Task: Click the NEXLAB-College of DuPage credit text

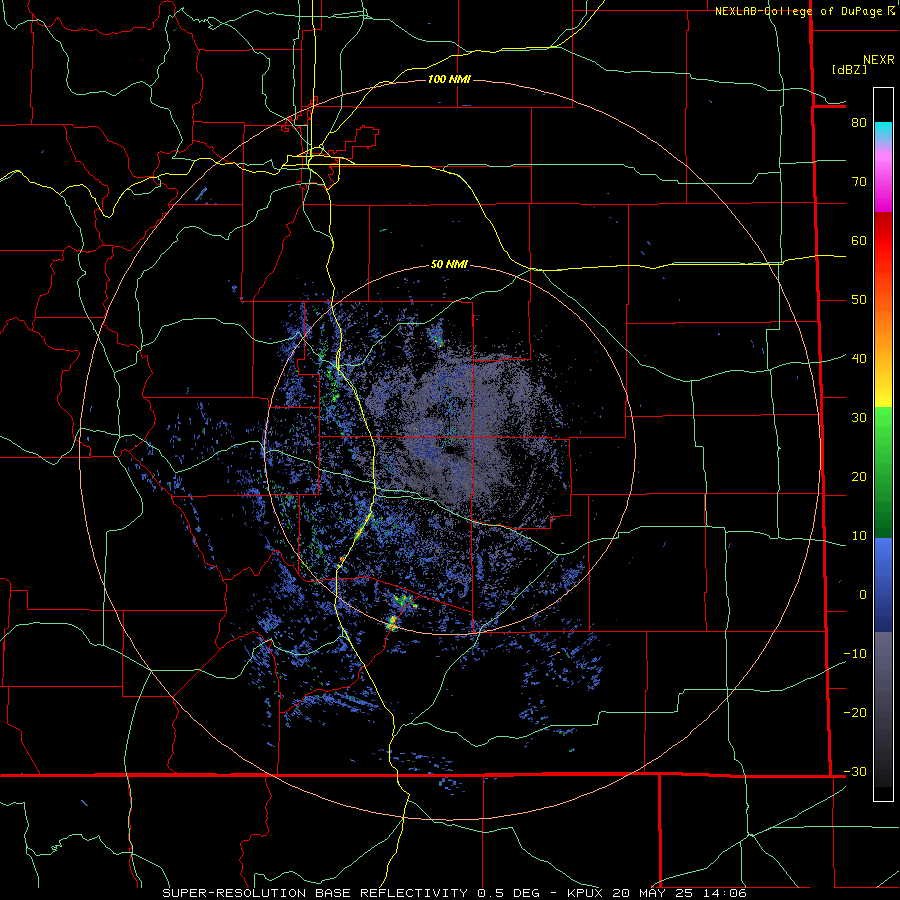Action: tap(798, 11)
